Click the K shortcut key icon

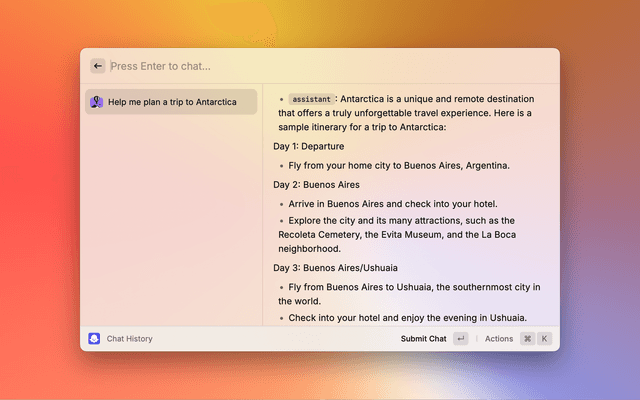545,339
